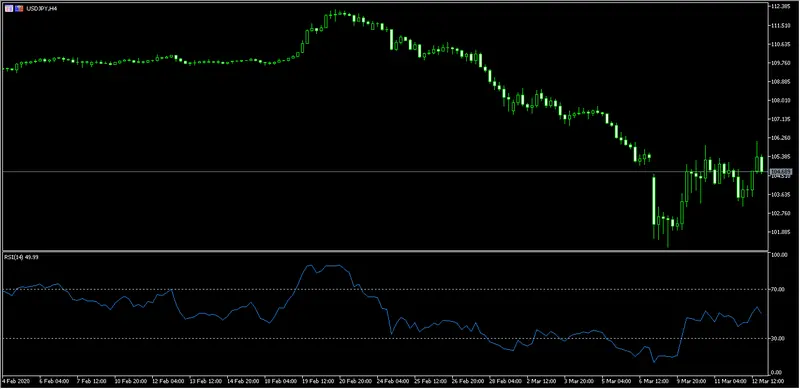Screen dimensions: 800x389
Task: Click the flag icon next to USDJPY,H4
Action: point(19,9)
